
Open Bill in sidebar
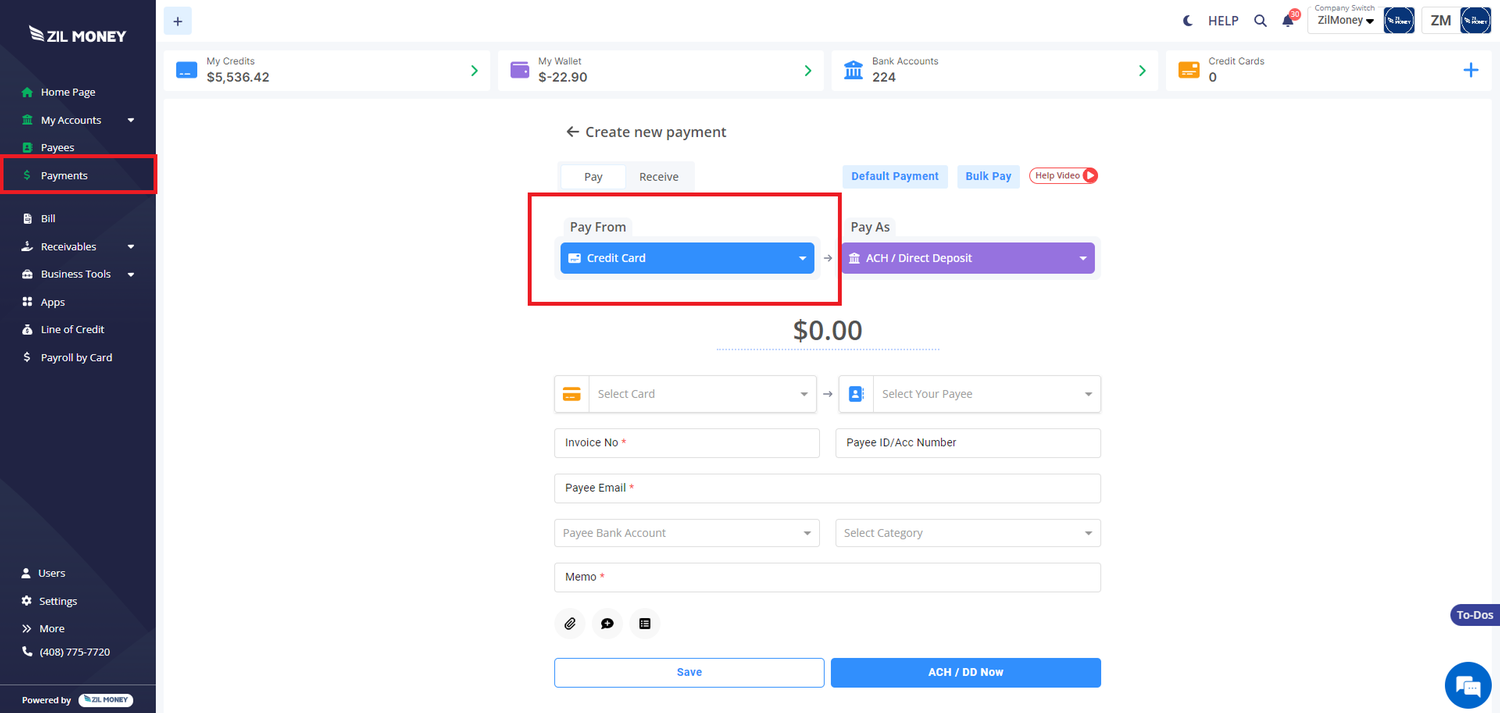pyautogui.click(x=48, y=218)
